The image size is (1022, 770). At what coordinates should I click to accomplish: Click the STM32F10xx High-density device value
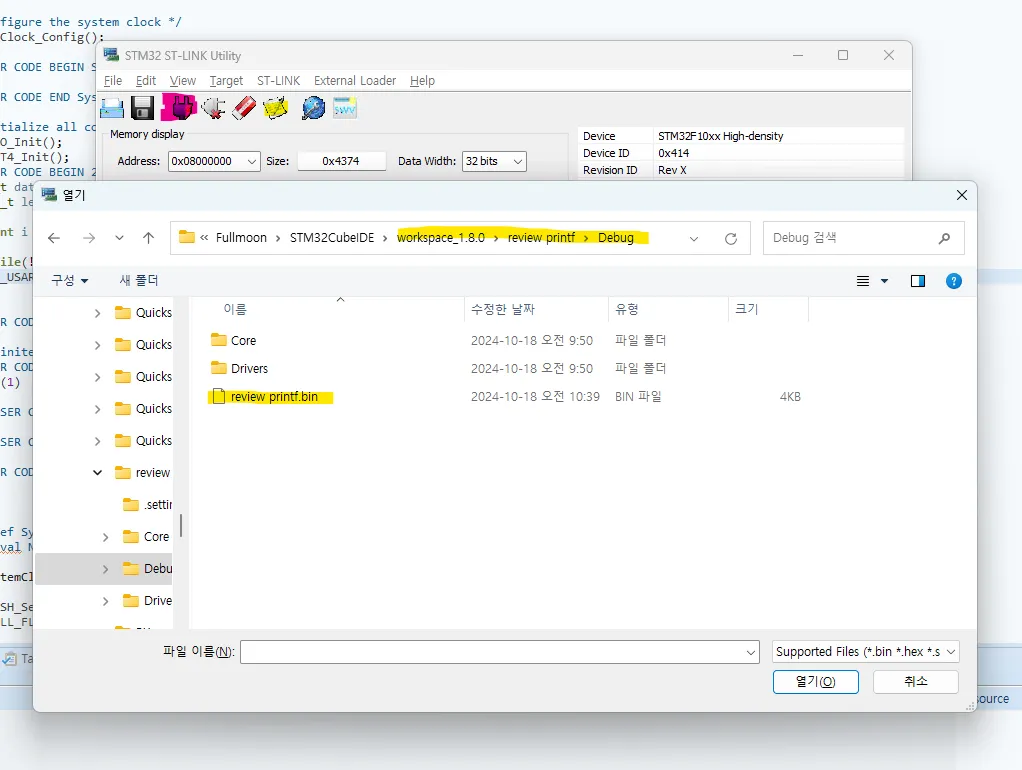tap(720, 136)
